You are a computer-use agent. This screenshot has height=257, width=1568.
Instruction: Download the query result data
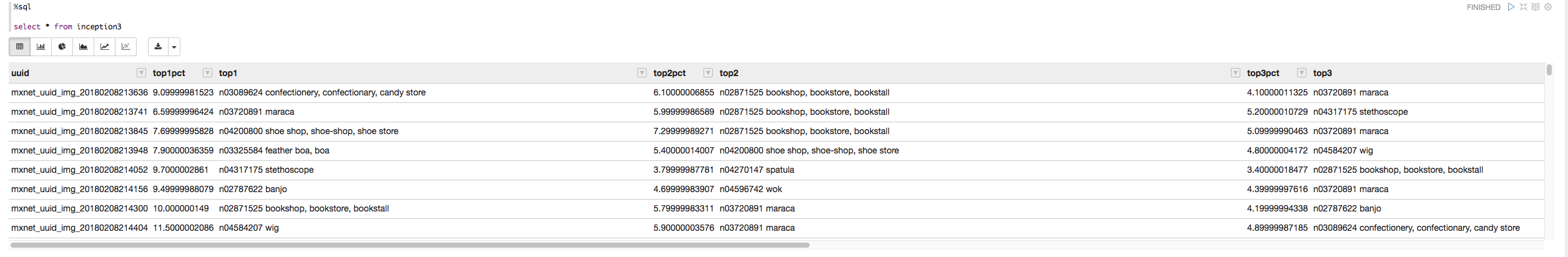(x=158, y=47)
